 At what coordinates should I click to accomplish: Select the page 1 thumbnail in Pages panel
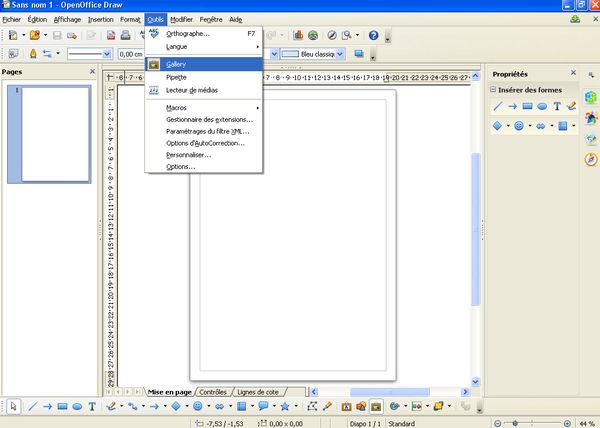[x=49, y=134]
